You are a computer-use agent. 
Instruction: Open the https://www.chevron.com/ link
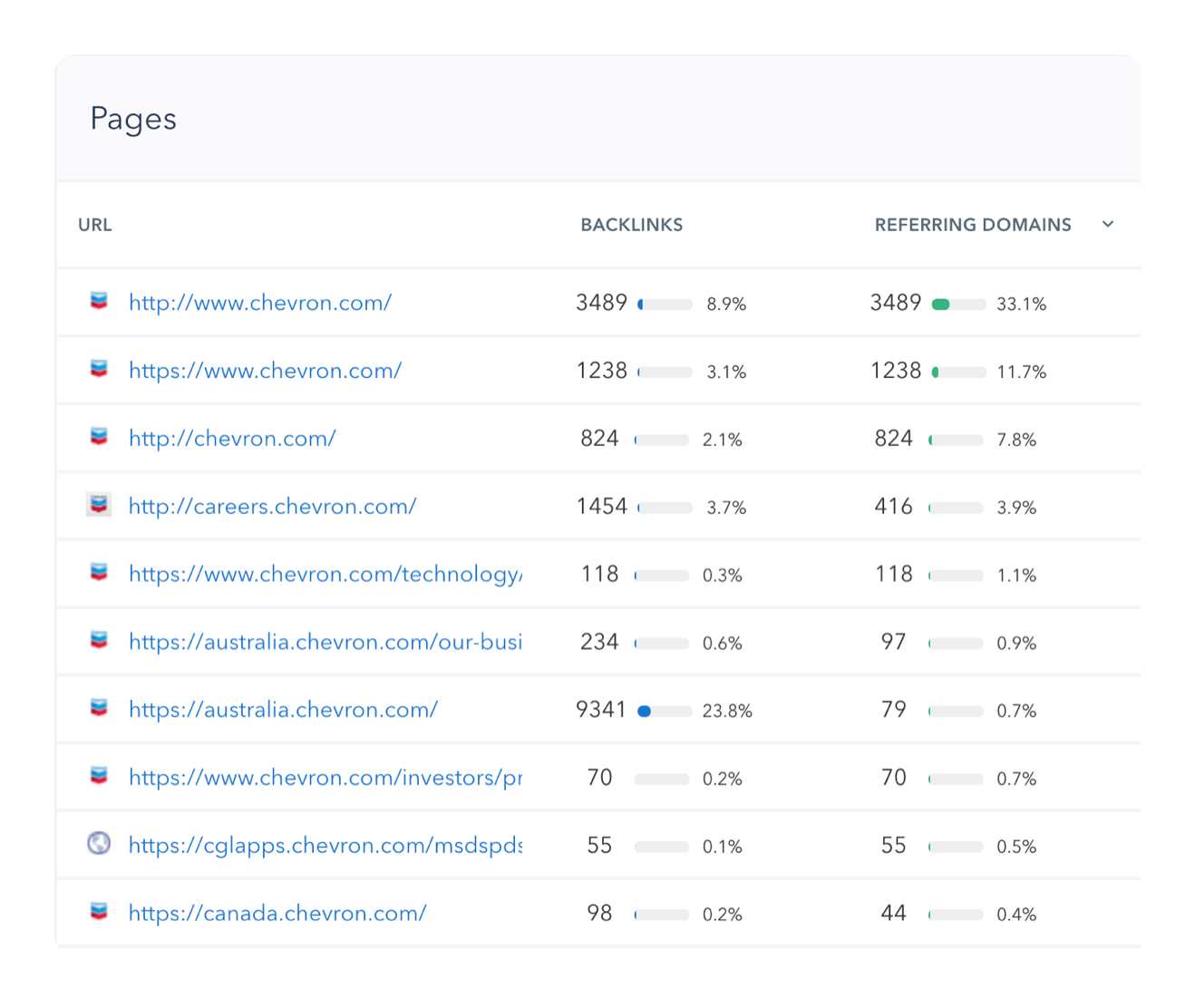pyautogui.click(x=265, y=371)
